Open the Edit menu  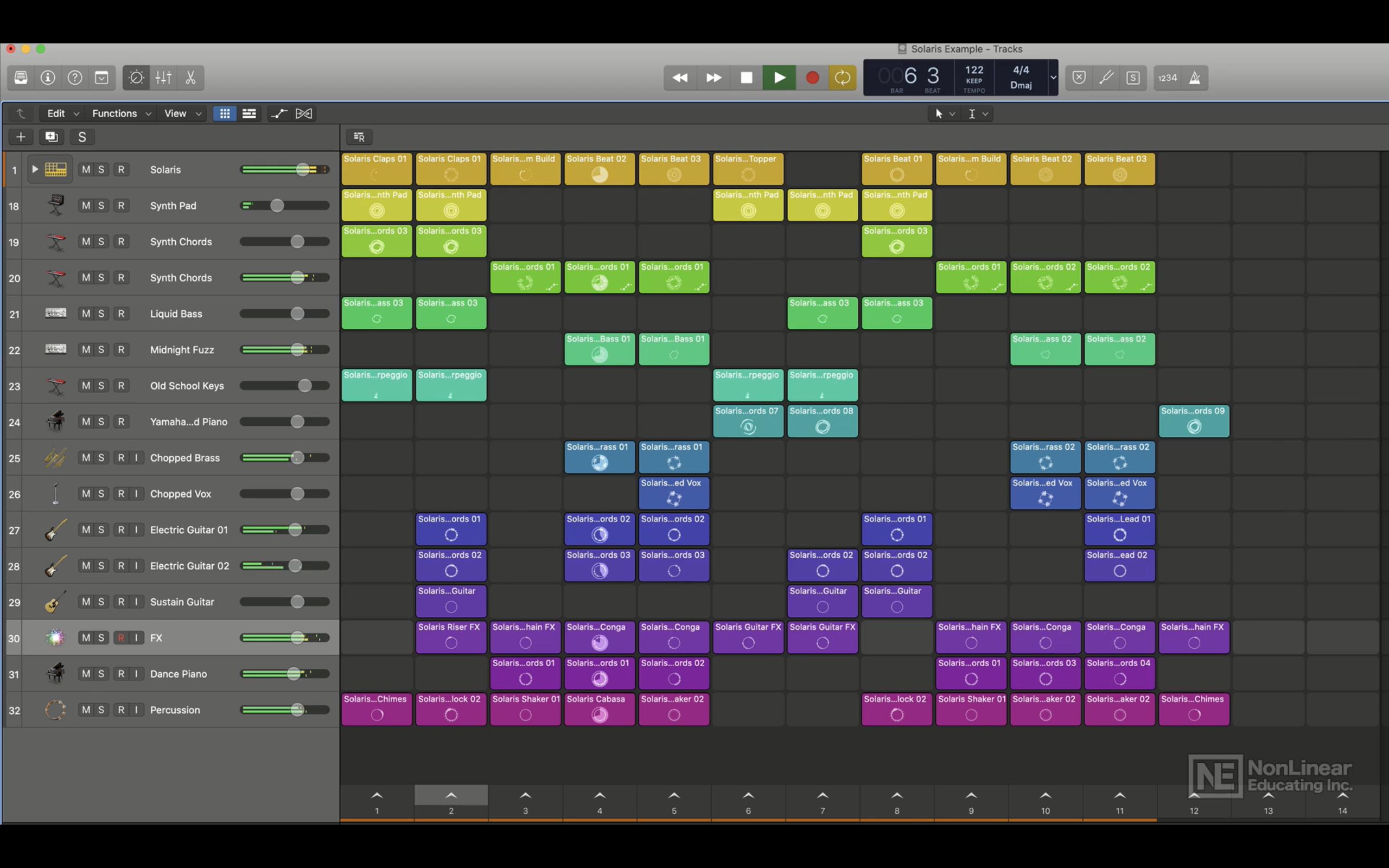[x=62, y=114]
